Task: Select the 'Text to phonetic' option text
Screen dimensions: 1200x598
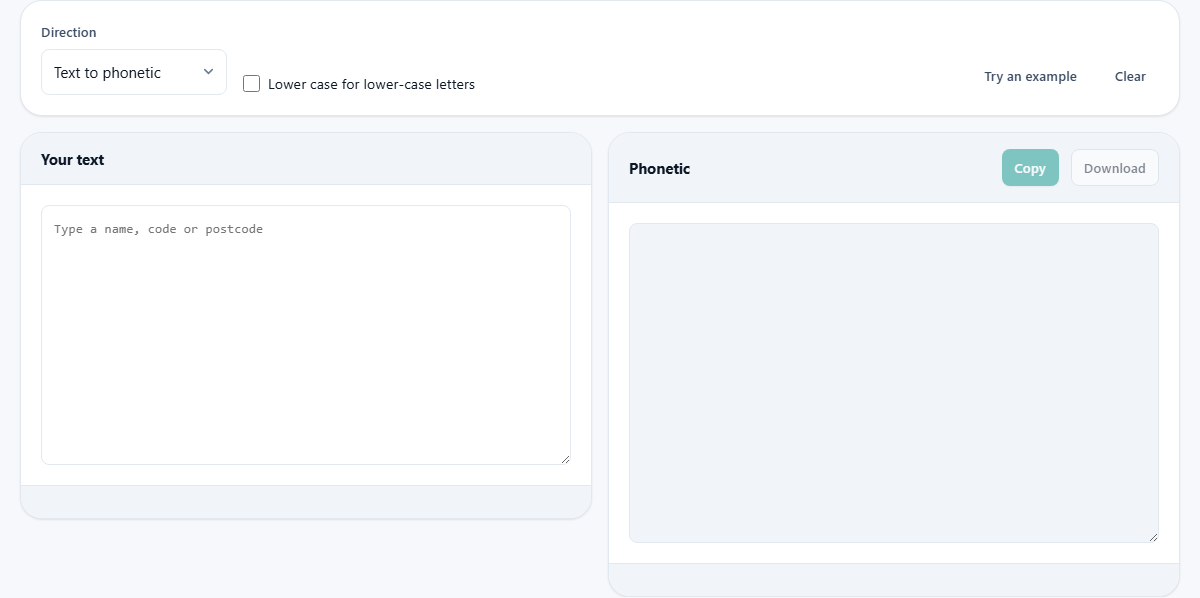Action: (107, 73)
